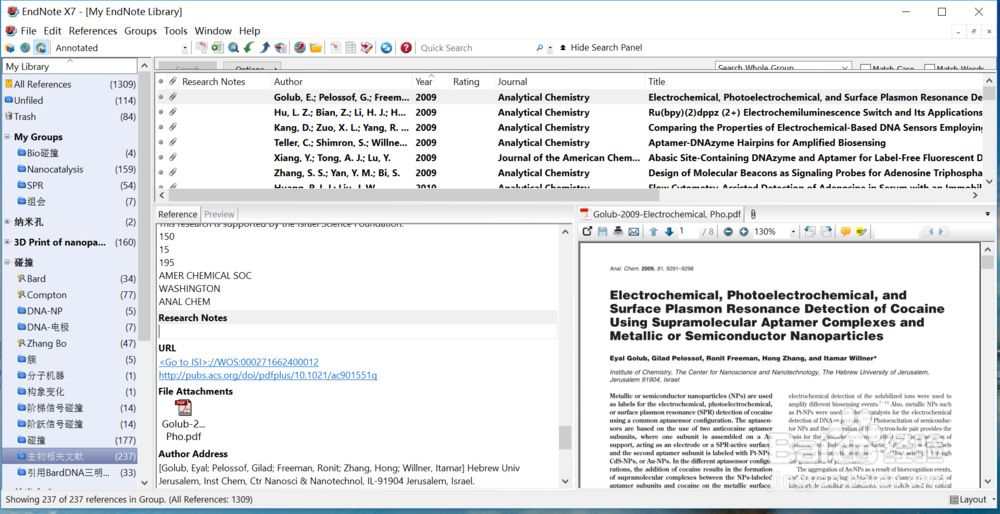Click the Return to Word Processor icon

pyautogui.click(x=366, y=48)
